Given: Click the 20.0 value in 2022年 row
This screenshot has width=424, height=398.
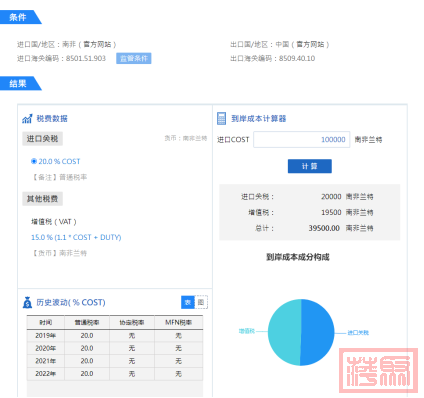Looking at the screenshot, I should point(87,374).
